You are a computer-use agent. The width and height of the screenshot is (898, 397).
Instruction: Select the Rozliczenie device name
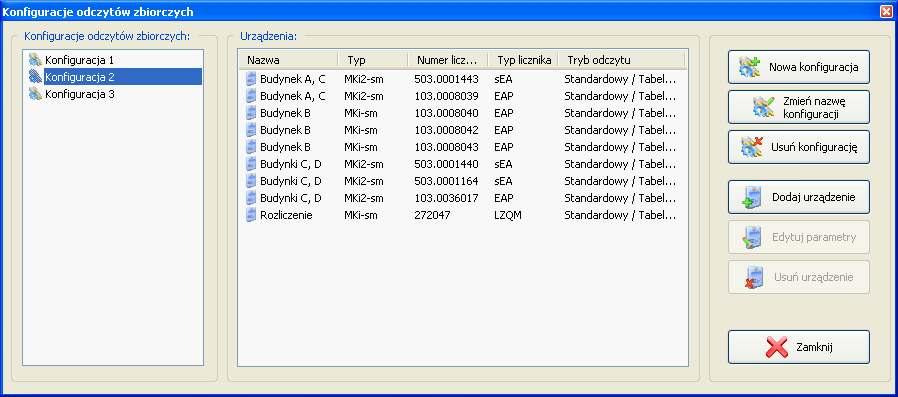point(286,215)
